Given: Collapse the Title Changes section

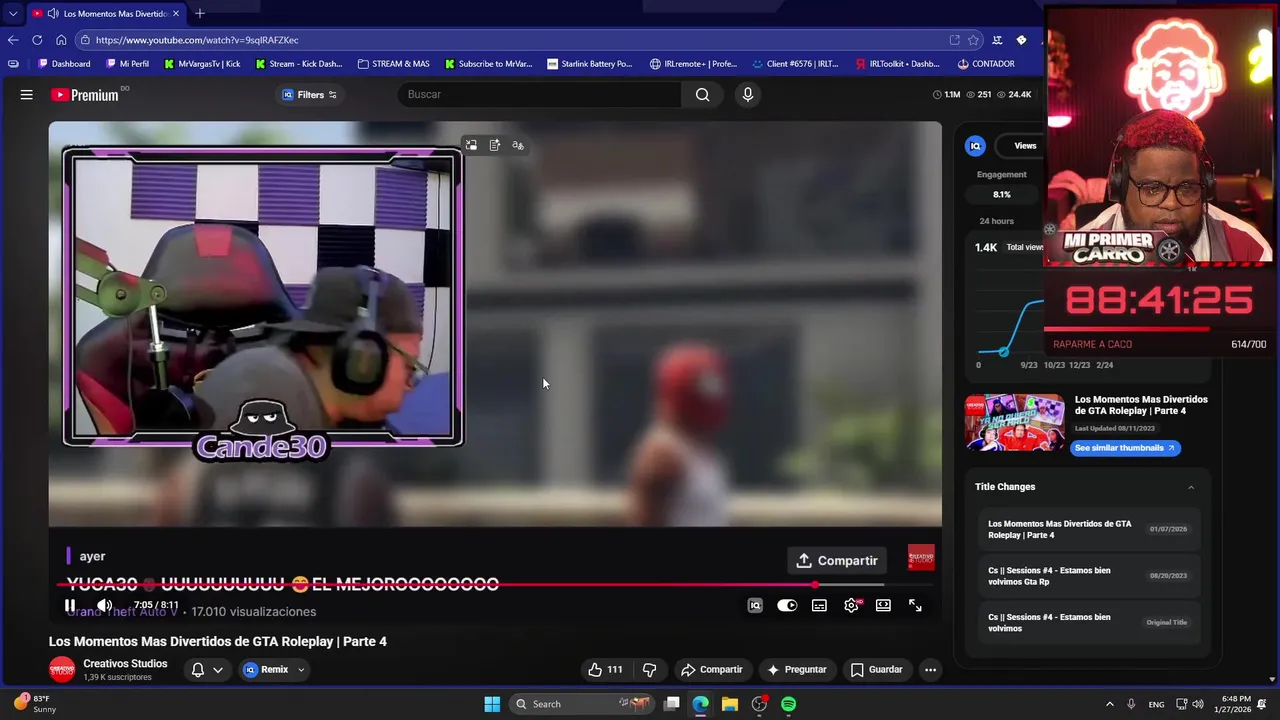Looking at the screenshot, I should click(x=1190, y=487).
